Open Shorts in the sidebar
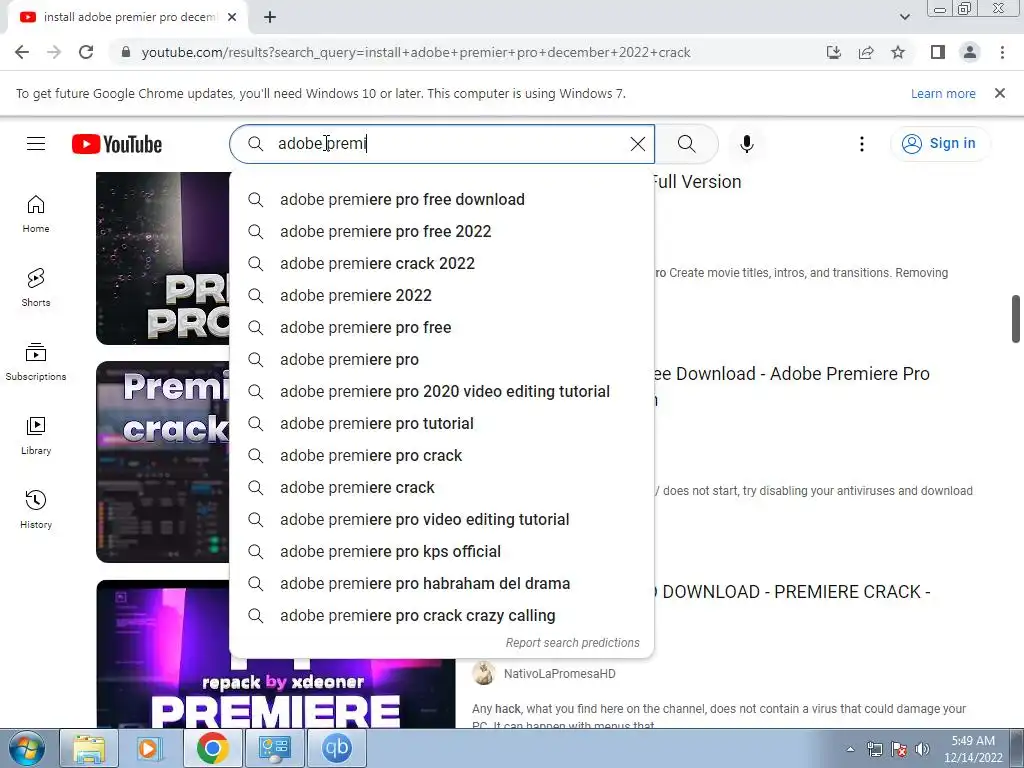Viewport: 1024px width, 768px height. click(36, 288)
